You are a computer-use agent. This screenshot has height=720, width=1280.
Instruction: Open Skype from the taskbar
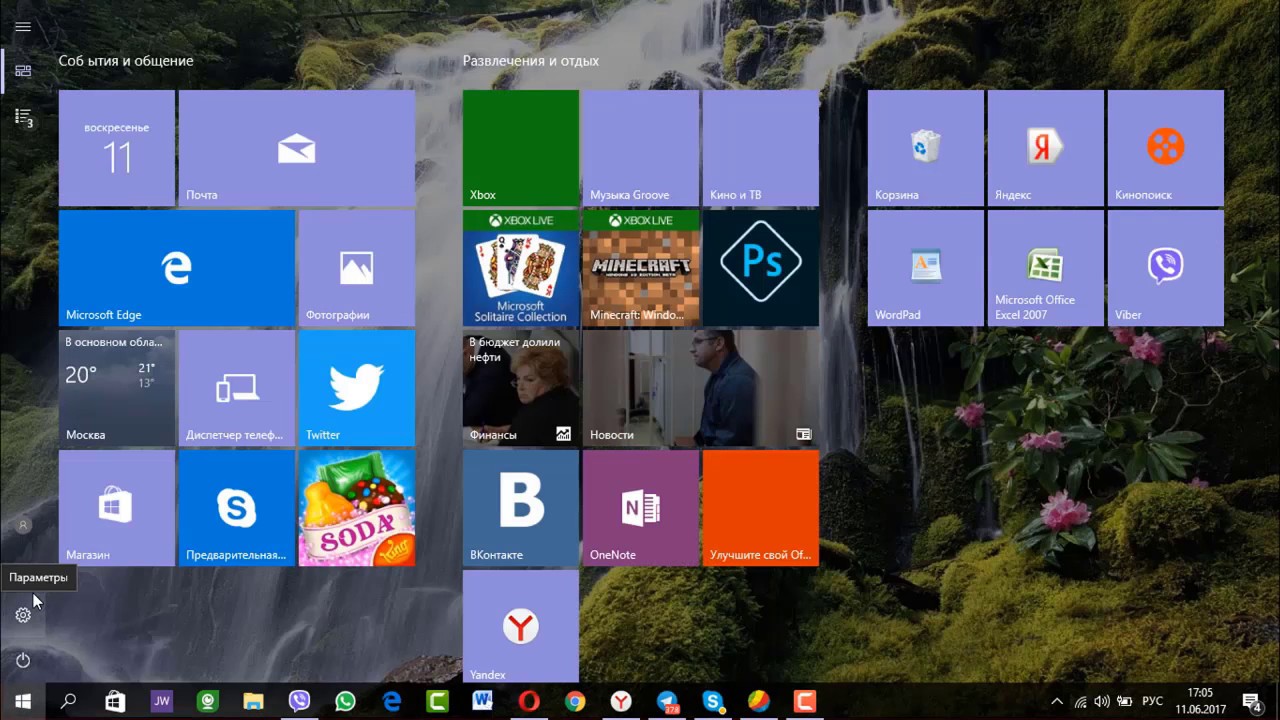coord(713,702)
